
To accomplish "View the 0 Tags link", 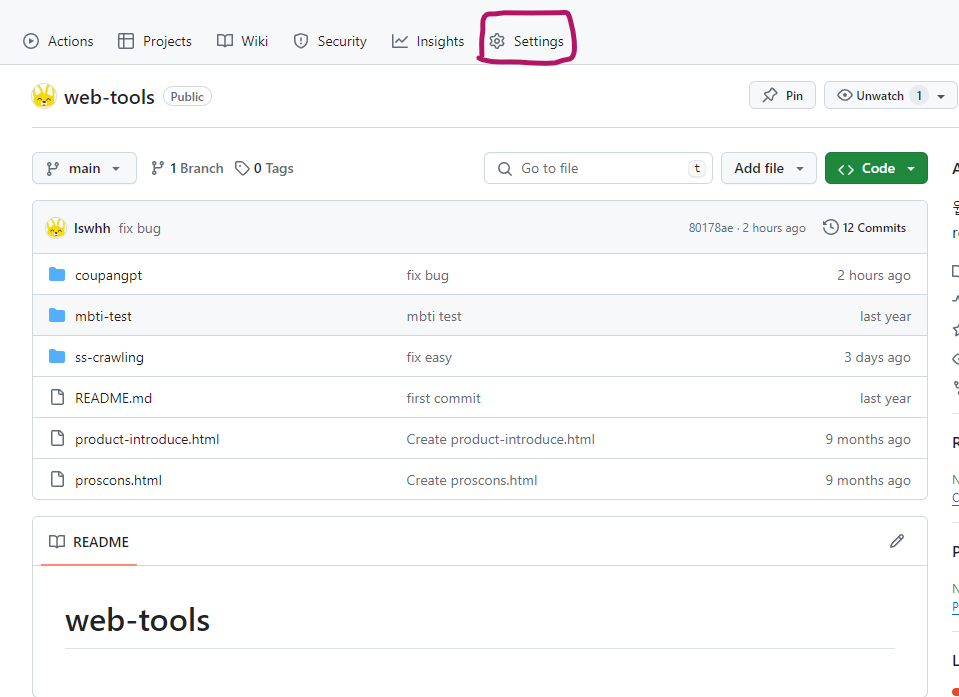I will tap(264, 168).
